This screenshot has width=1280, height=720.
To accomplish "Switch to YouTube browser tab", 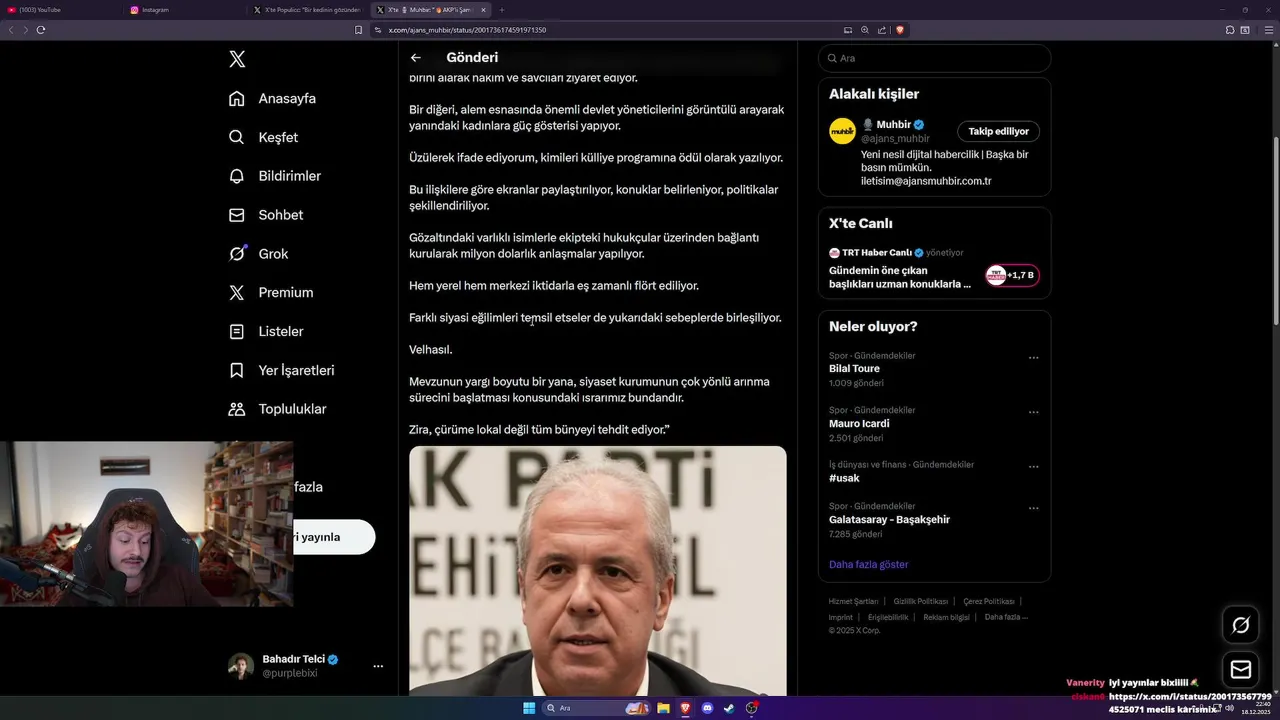I will 62,10.
